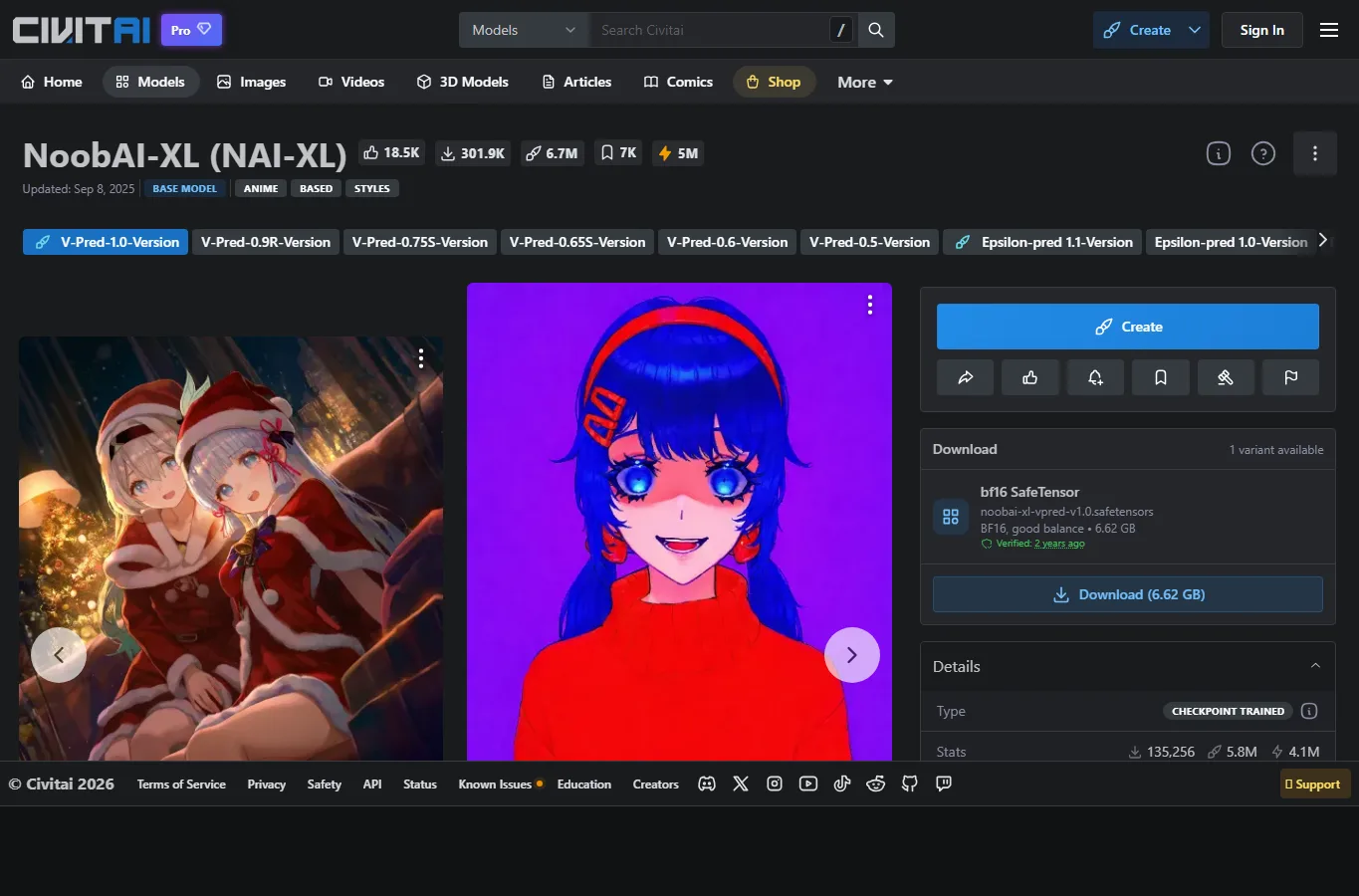Click the "Verified: 2 years ago" text

click(1040, 544)
